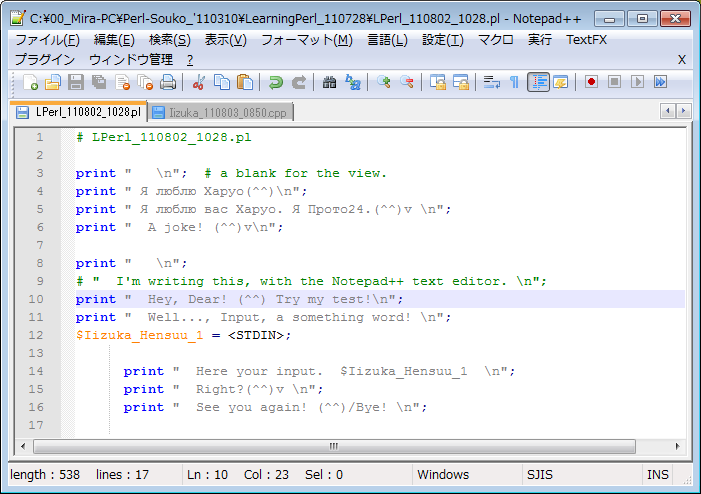Image resolution: width=701 pixels, height=494 pixels.
Task: Print the document using the printer icon
Action: tap(168, 82)
